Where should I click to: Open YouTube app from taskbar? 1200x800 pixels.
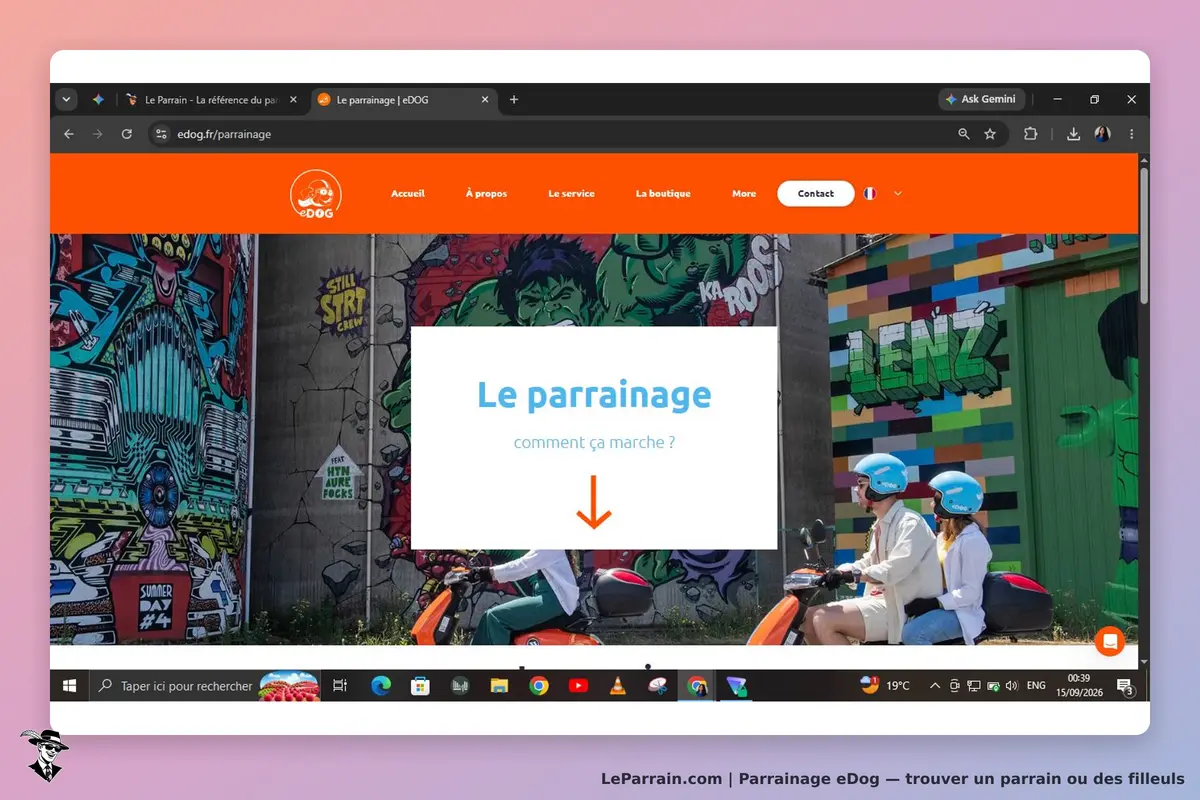578,686
